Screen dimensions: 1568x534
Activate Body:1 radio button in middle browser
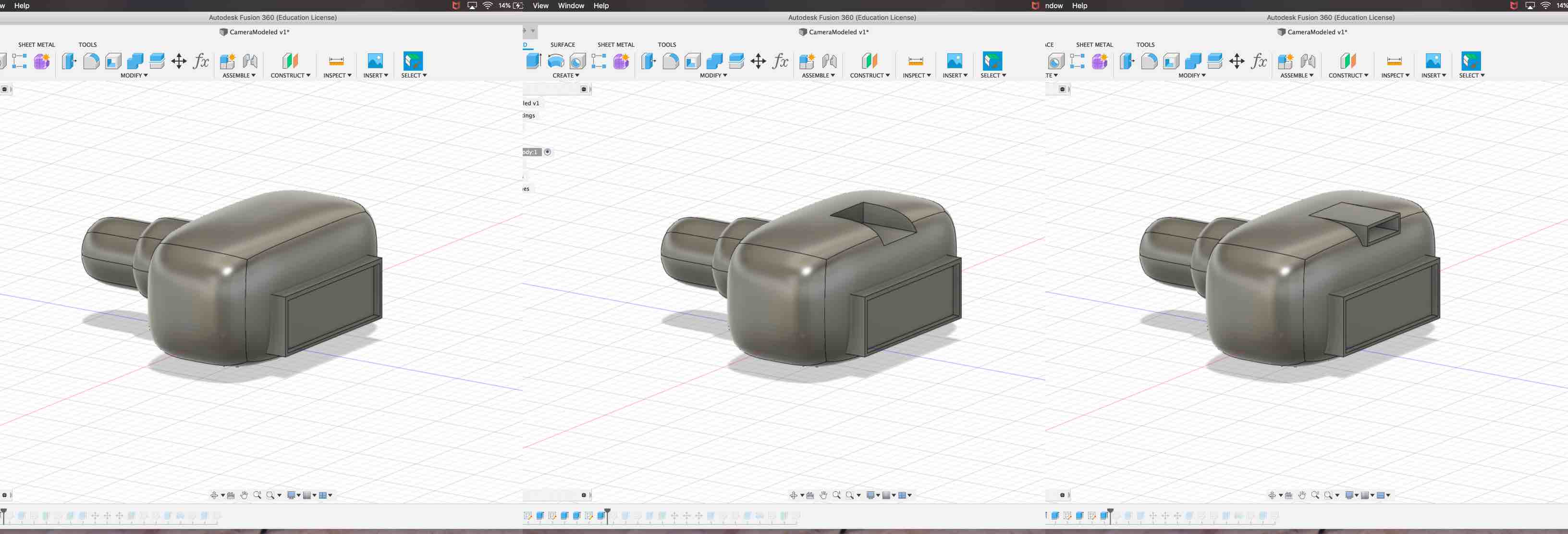tap(547, 152)
